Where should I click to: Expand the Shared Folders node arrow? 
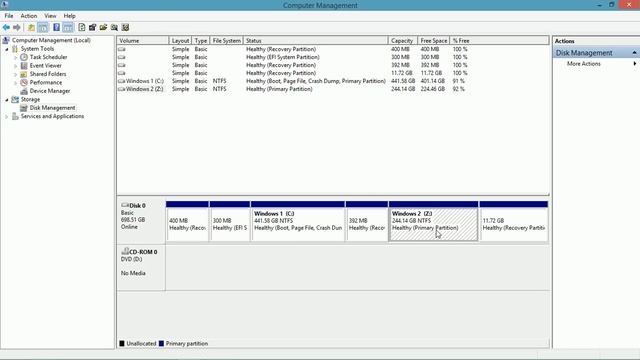16,74
